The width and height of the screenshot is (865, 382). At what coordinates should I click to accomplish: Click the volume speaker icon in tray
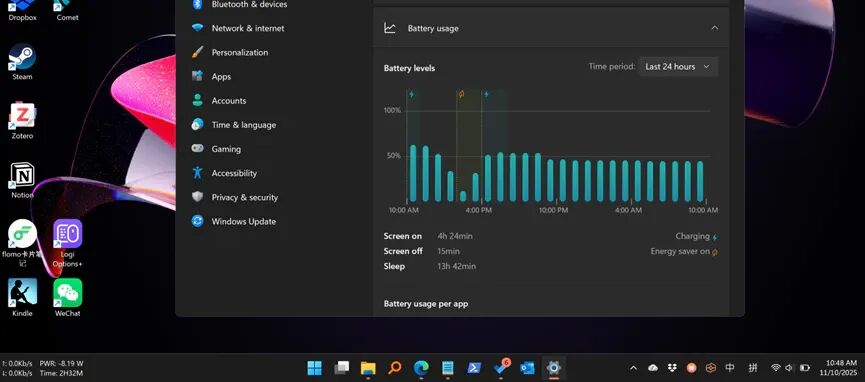click(x=789, y=368)
